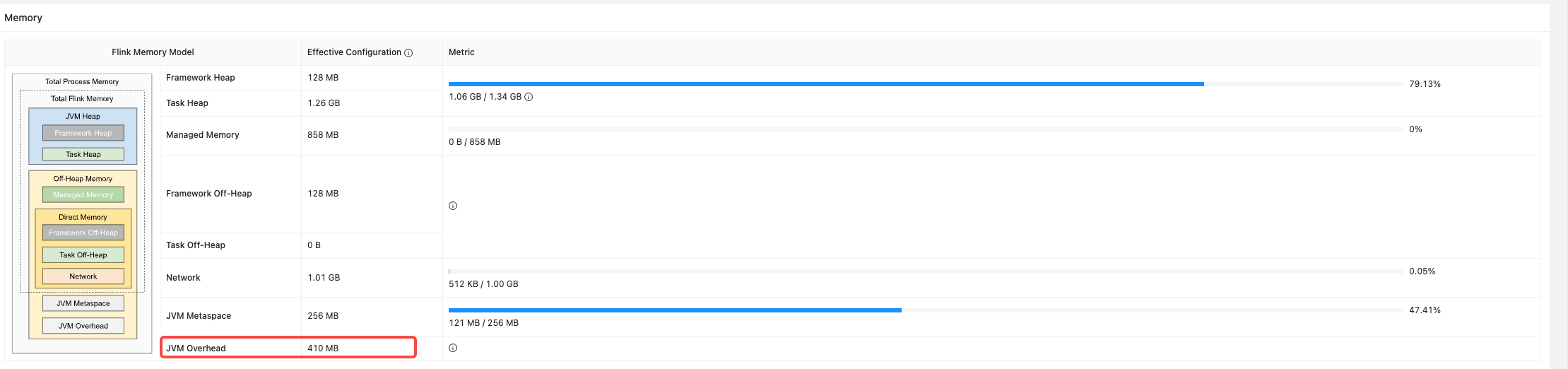Click info icon beside Effective Configuration header
Screen dimensions: 1568x369
tap(408, 53)
